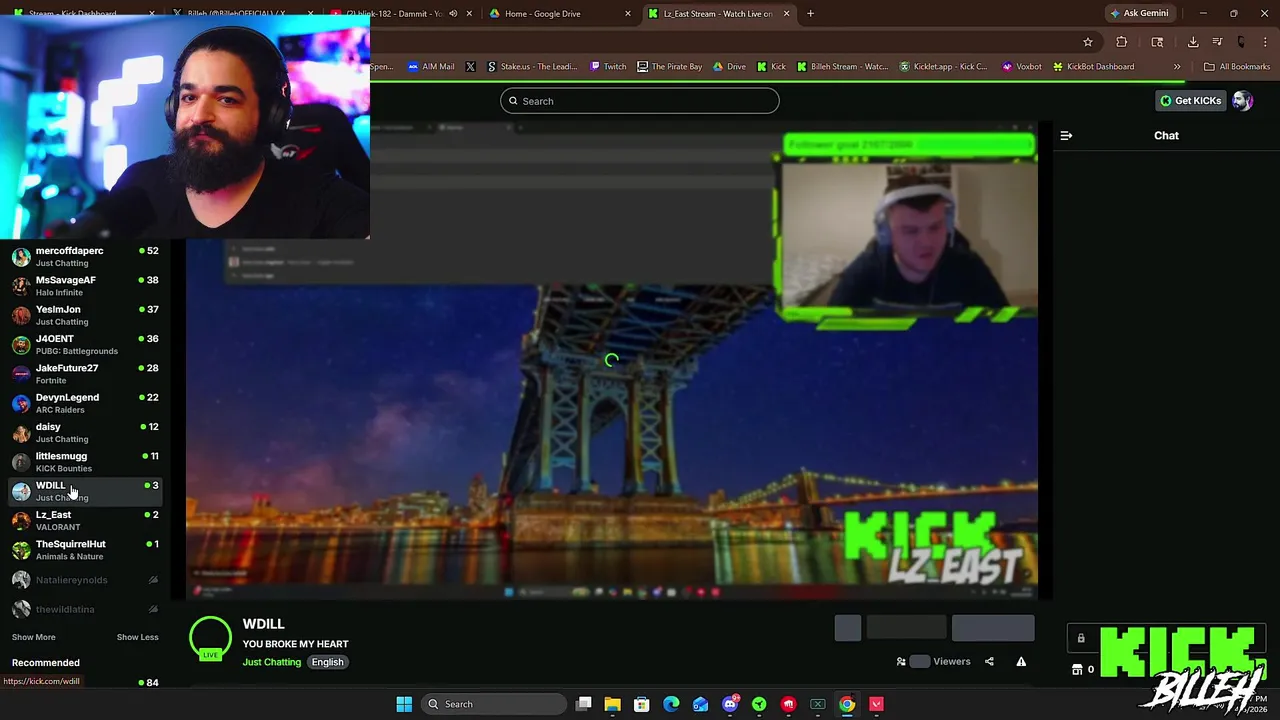
Task: Open the mercoffdaperc channel in sidebar
Action: coord(85,257)
